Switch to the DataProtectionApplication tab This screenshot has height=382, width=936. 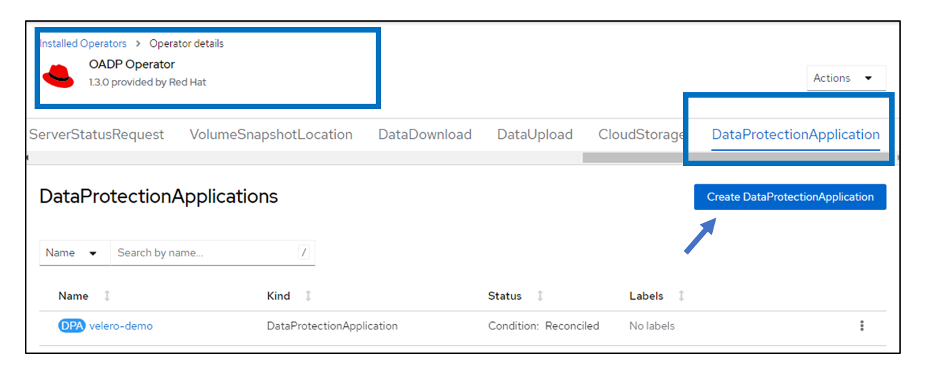tap(795, 135)
